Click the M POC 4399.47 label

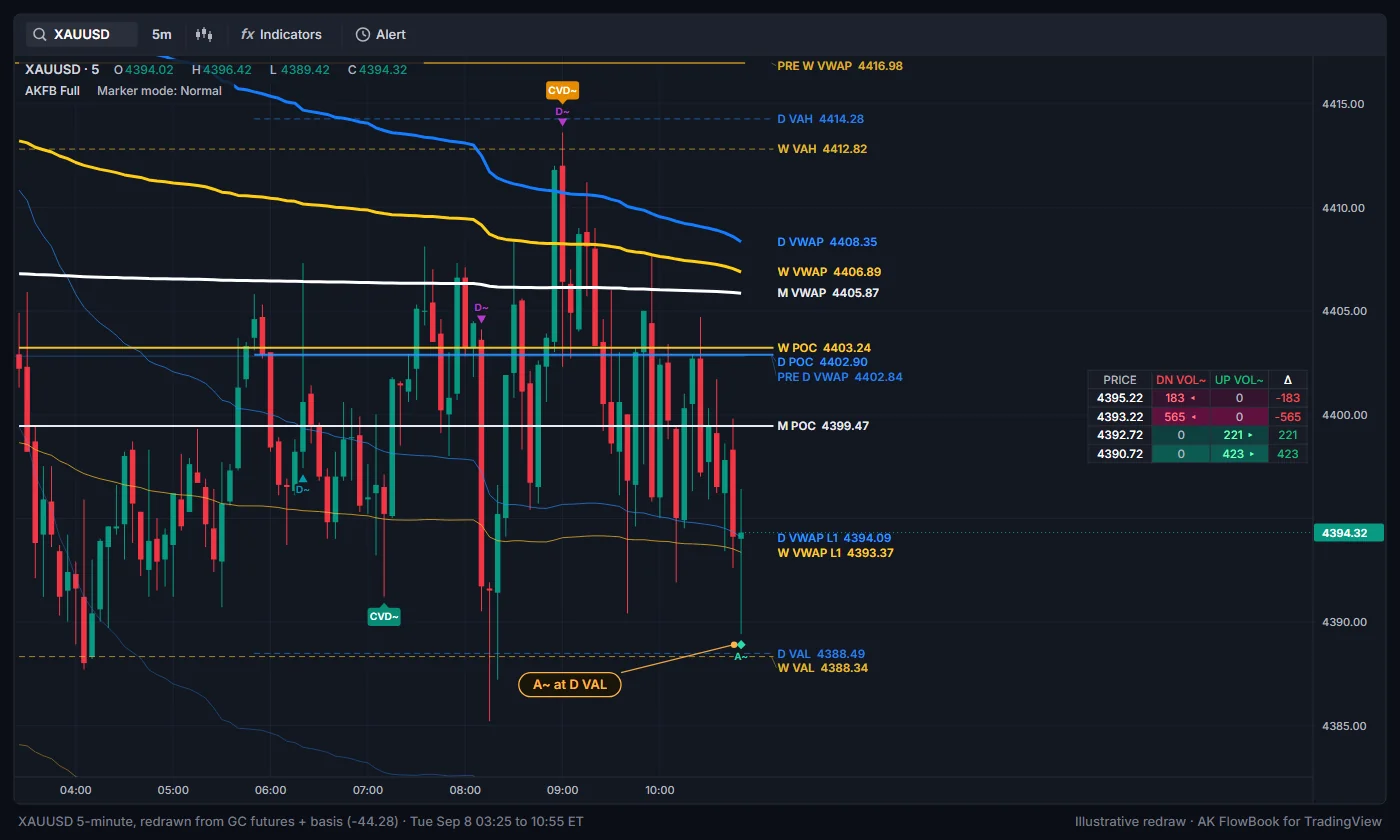[x=823, y=426]
